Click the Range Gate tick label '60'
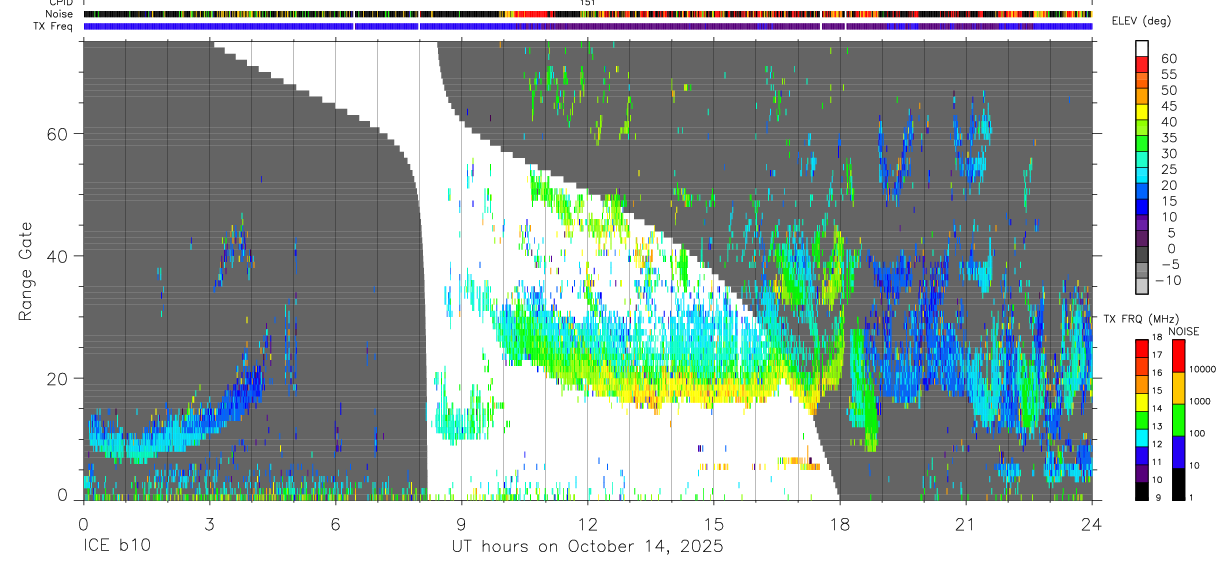The height and width of the screenshot is (567, 1228). tap(59, 134)
